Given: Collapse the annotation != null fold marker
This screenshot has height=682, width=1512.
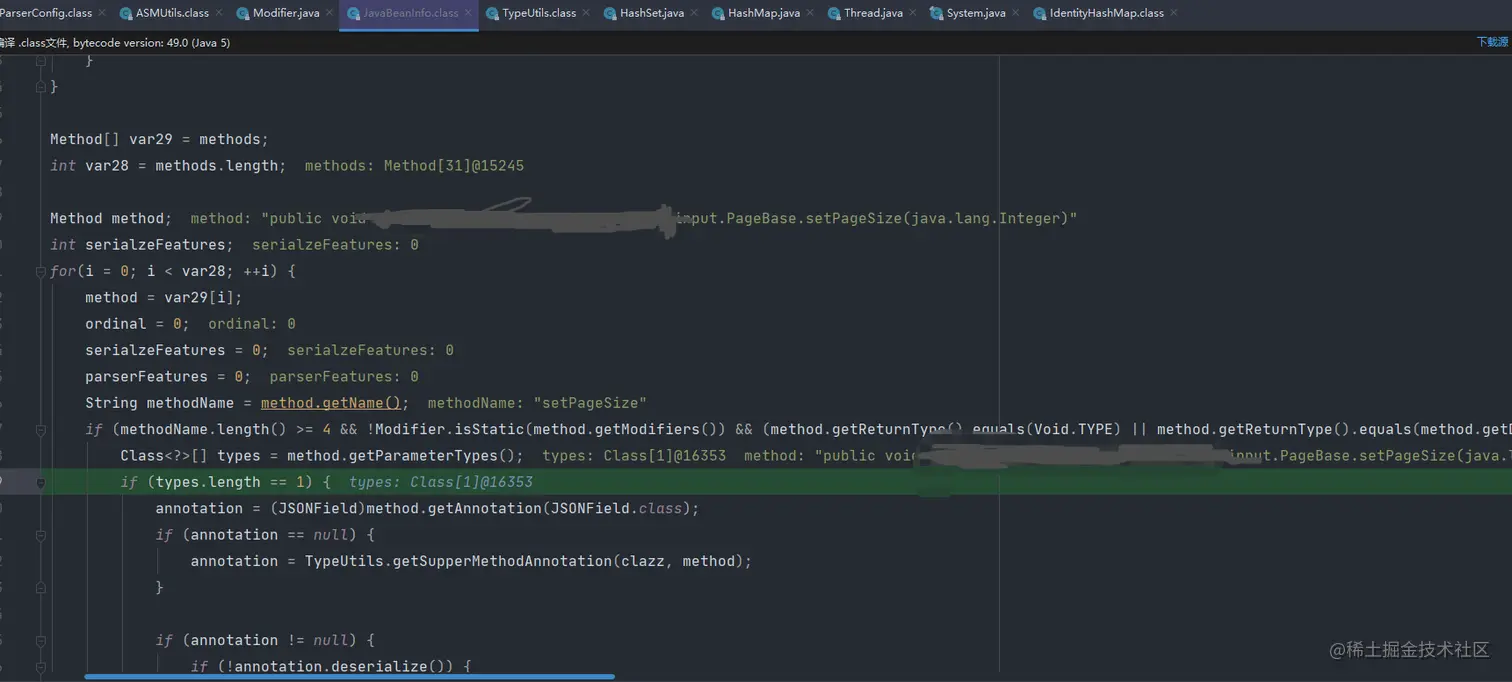Looking at the screenshot, I should click(x=41, y=641).
